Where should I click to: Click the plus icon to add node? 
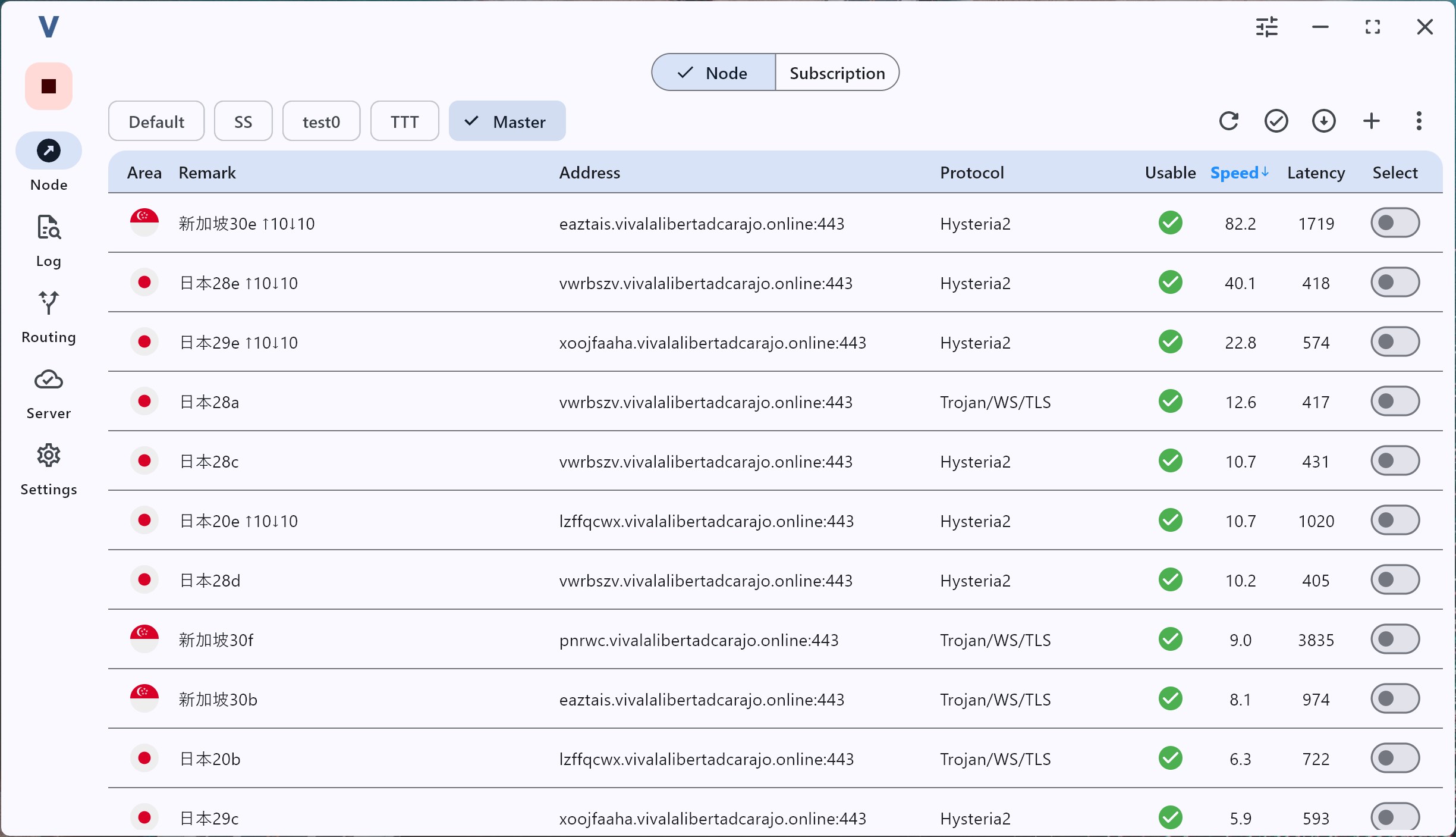point(1372,121)
